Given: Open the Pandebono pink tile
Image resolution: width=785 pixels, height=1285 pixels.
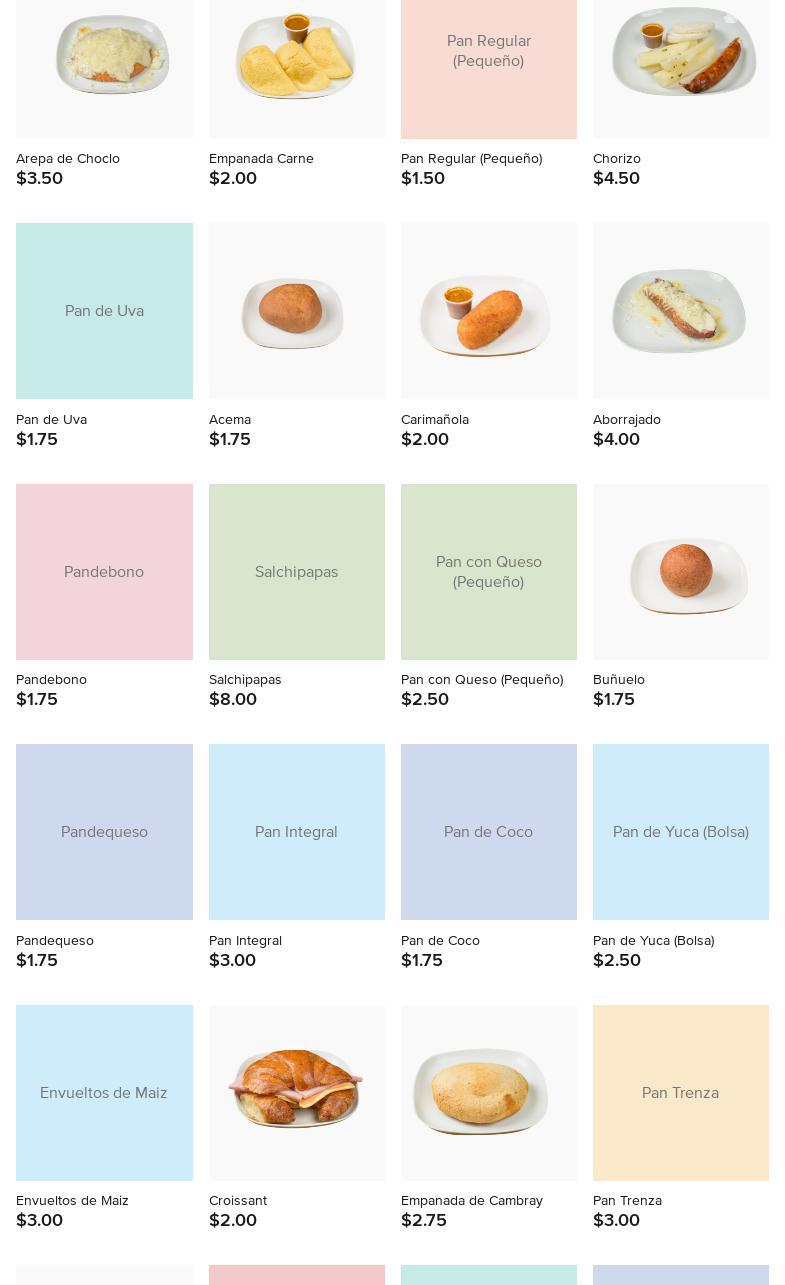Looking at the screenshot, I should 104,572.
